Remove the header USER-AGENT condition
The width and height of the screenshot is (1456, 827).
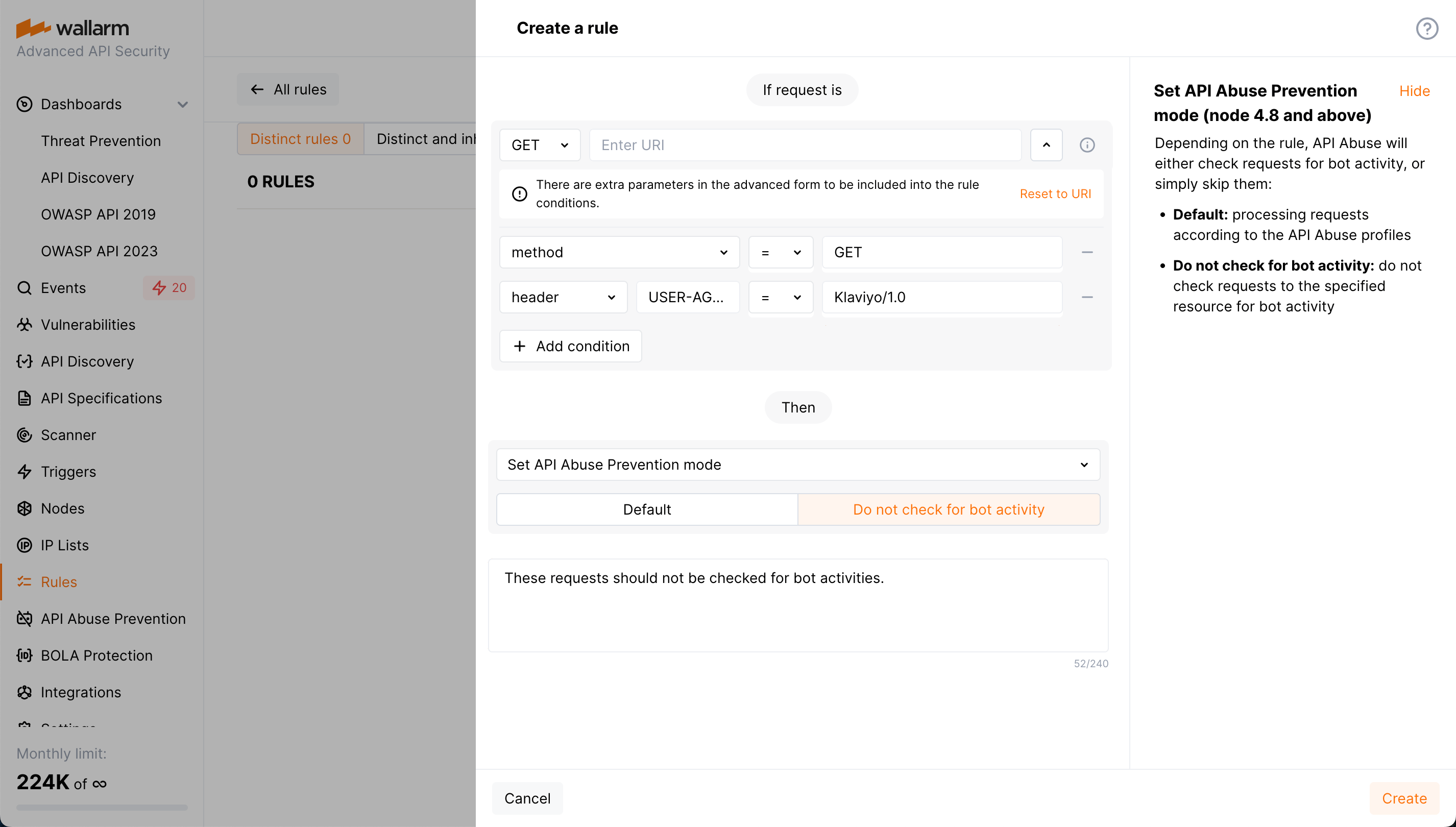(1087, 297)
